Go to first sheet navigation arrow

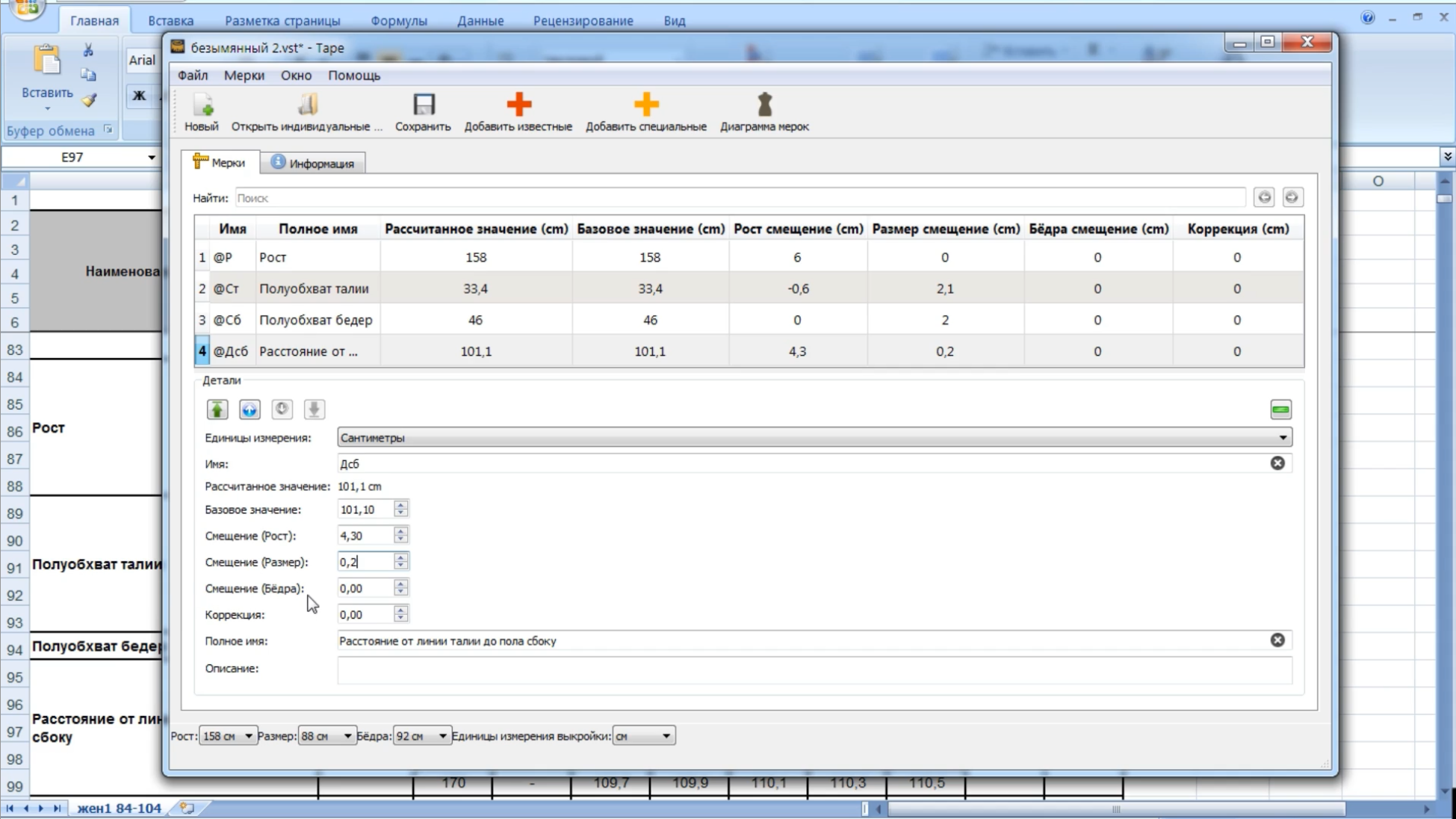[10, 809]
